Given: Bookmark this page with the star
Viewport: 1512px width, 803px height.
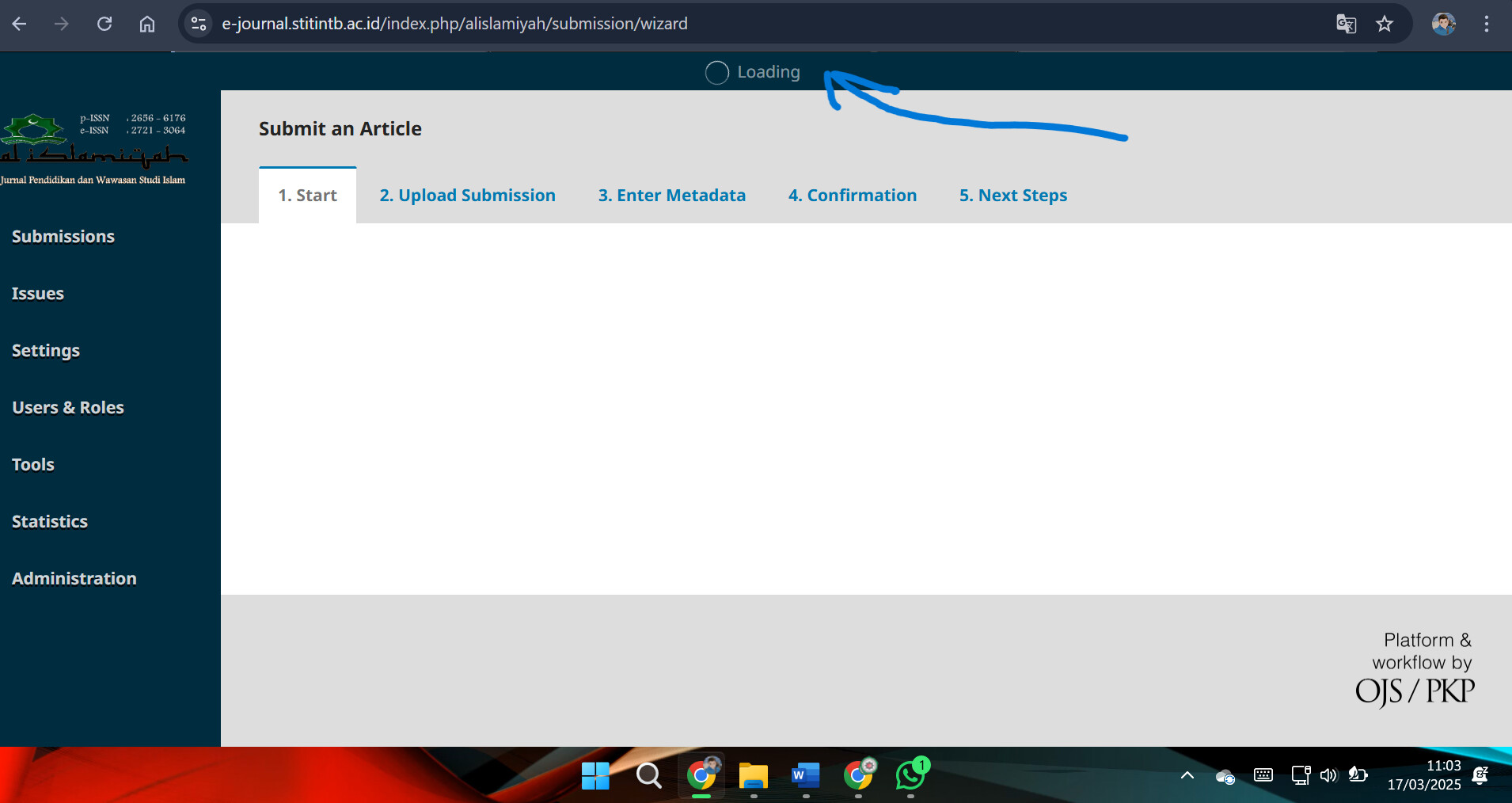Looking at the screenshot, I should pyautogui.click(x=1385, y=24).
